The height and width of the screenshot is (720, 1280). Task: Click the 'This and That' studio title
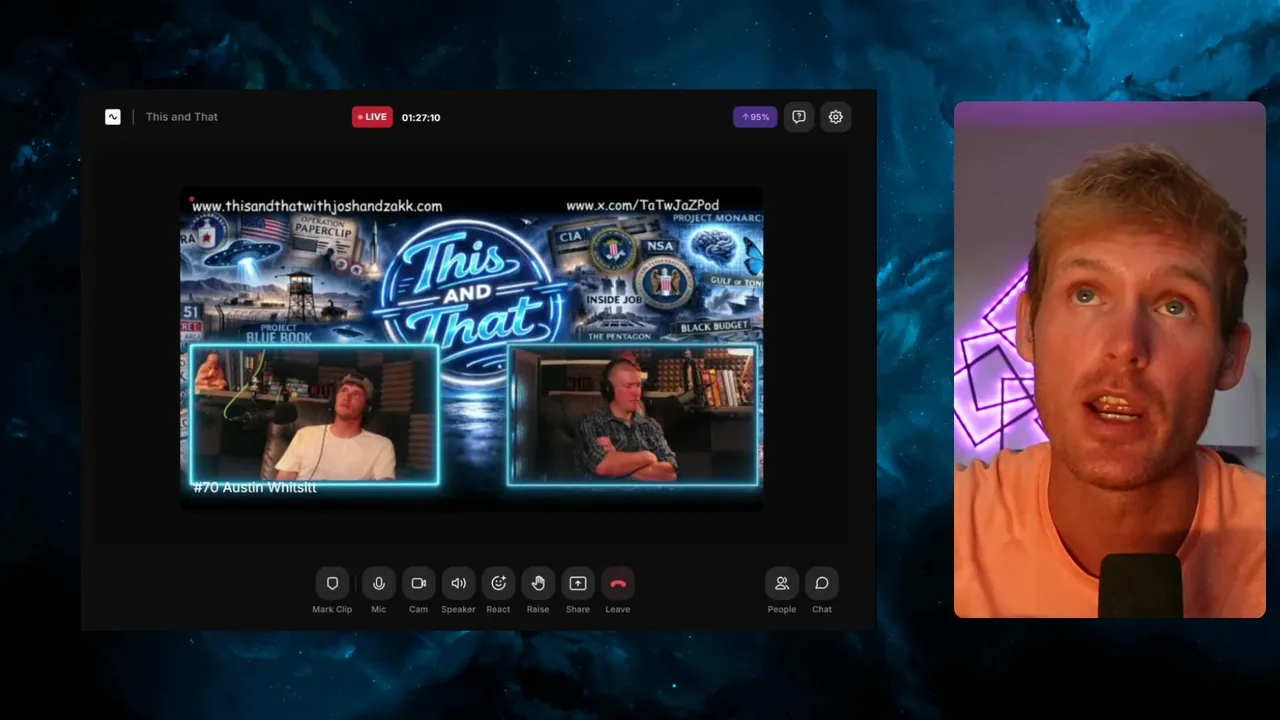click(182, 117)
